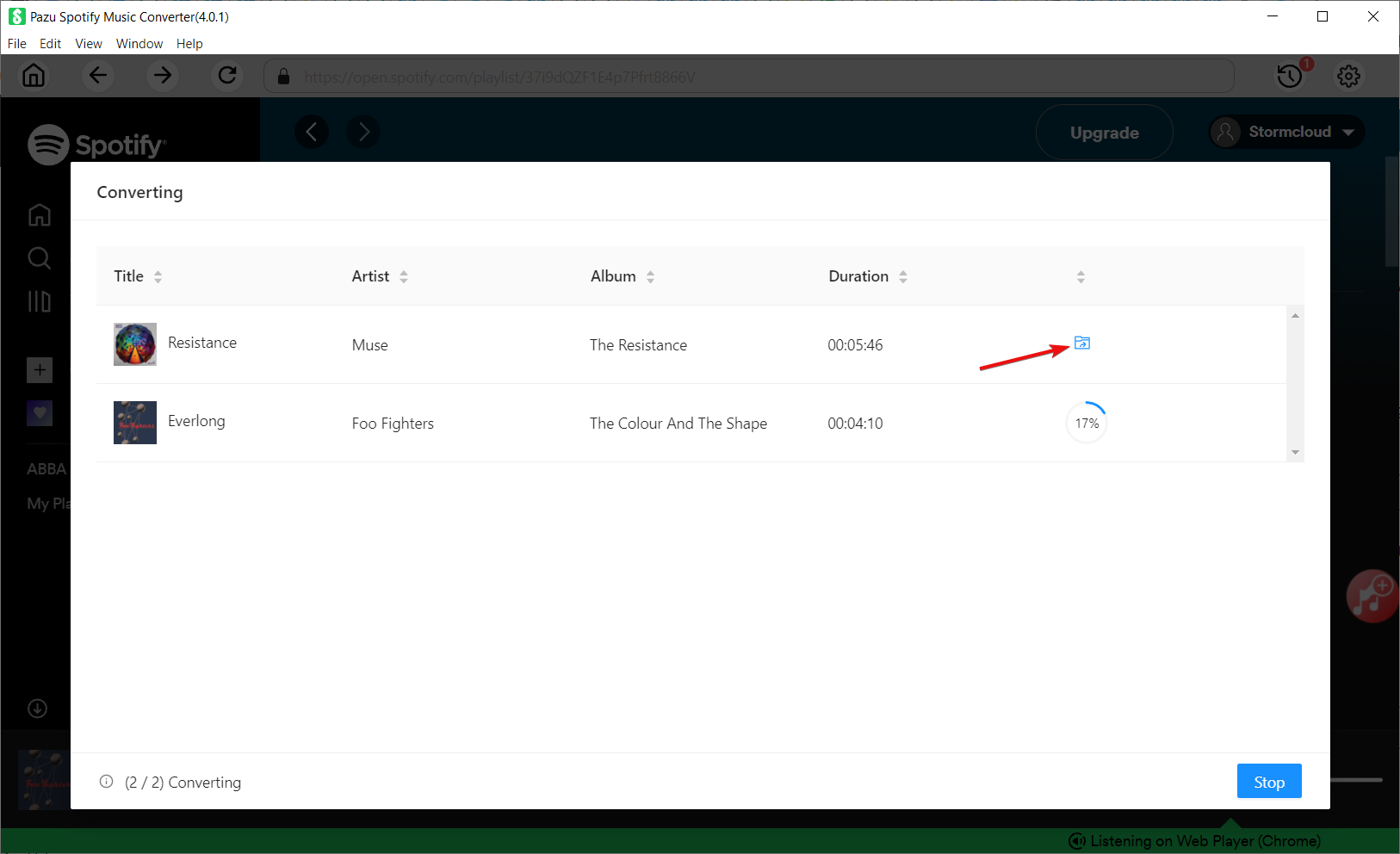Click the lock icon in the address bar
This screenshot has width=1400, height=854.
point(283,77)
